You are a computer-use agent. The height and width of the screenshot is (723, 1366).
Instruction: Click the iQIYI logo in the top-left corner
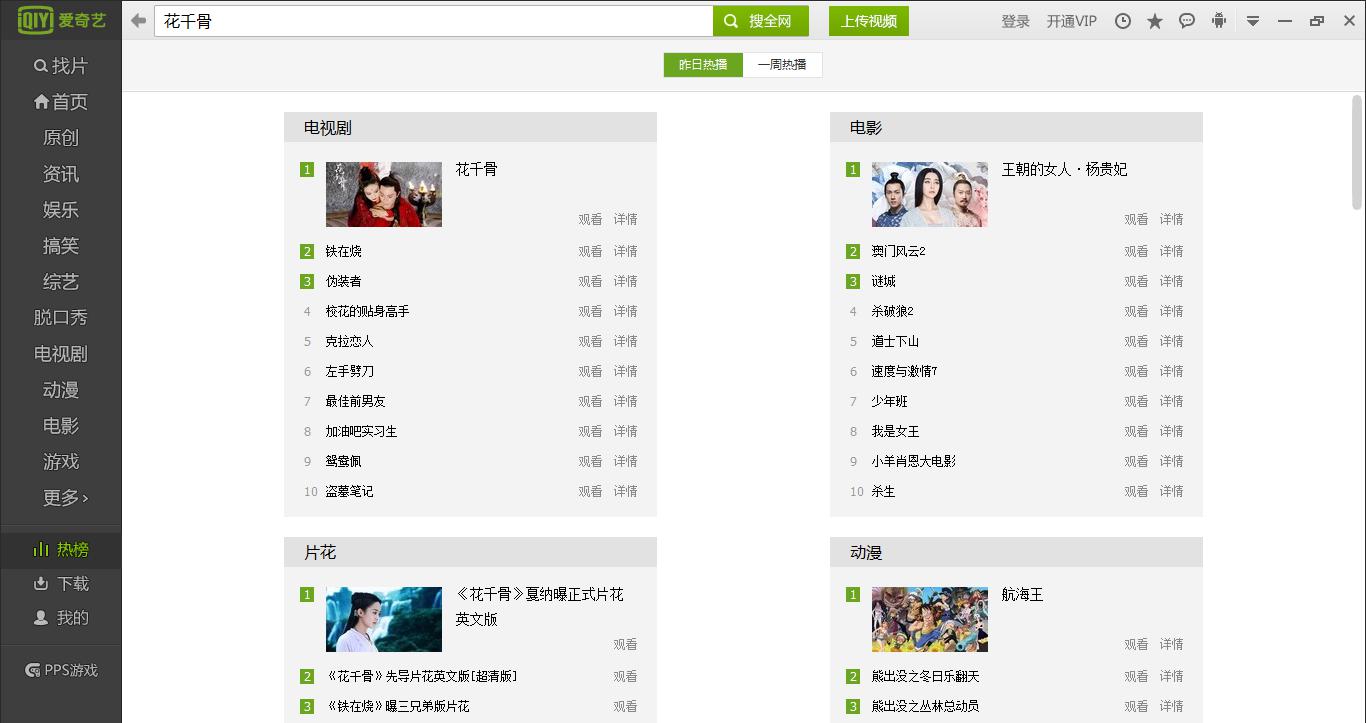pyautogui.click(x=61, y=20)
